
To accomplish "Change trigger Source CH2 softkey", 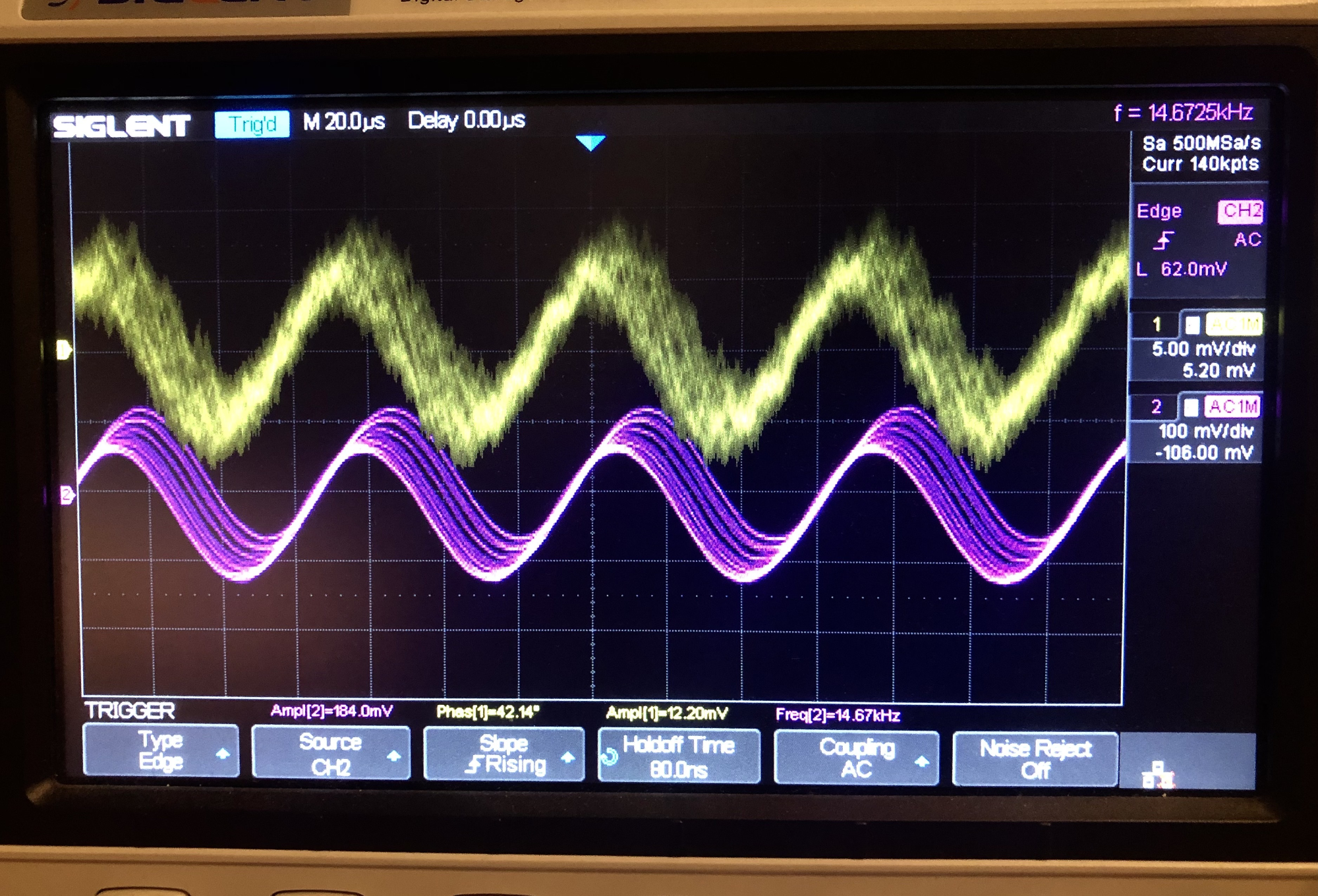I will (x=330, y=753).
